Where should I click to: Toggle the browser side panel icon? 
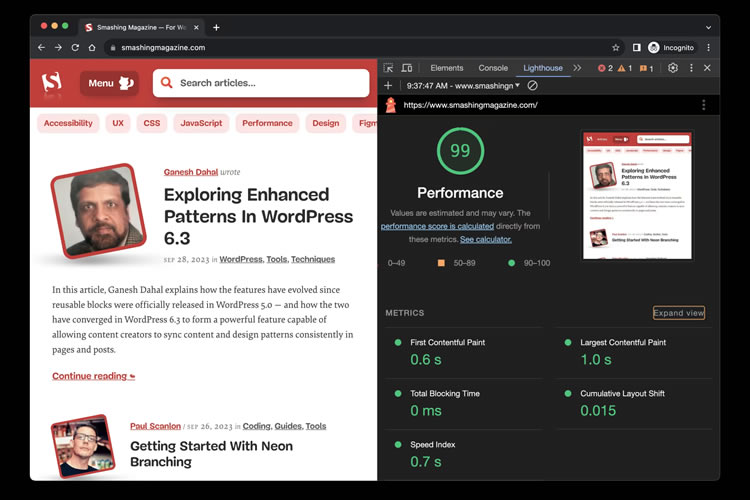pos(636,47)
